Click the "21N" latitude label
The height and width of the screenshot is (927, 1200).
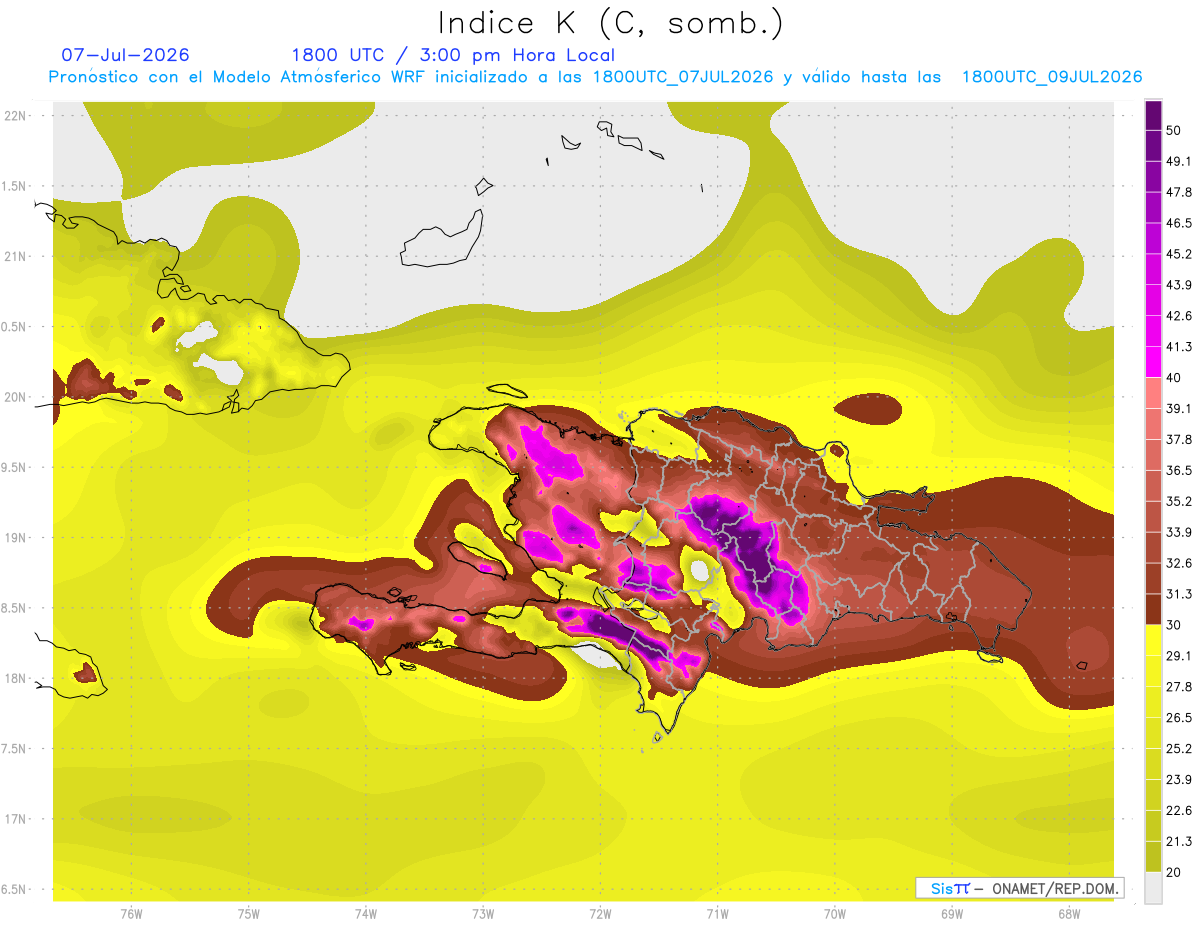(x=15, y=256)
